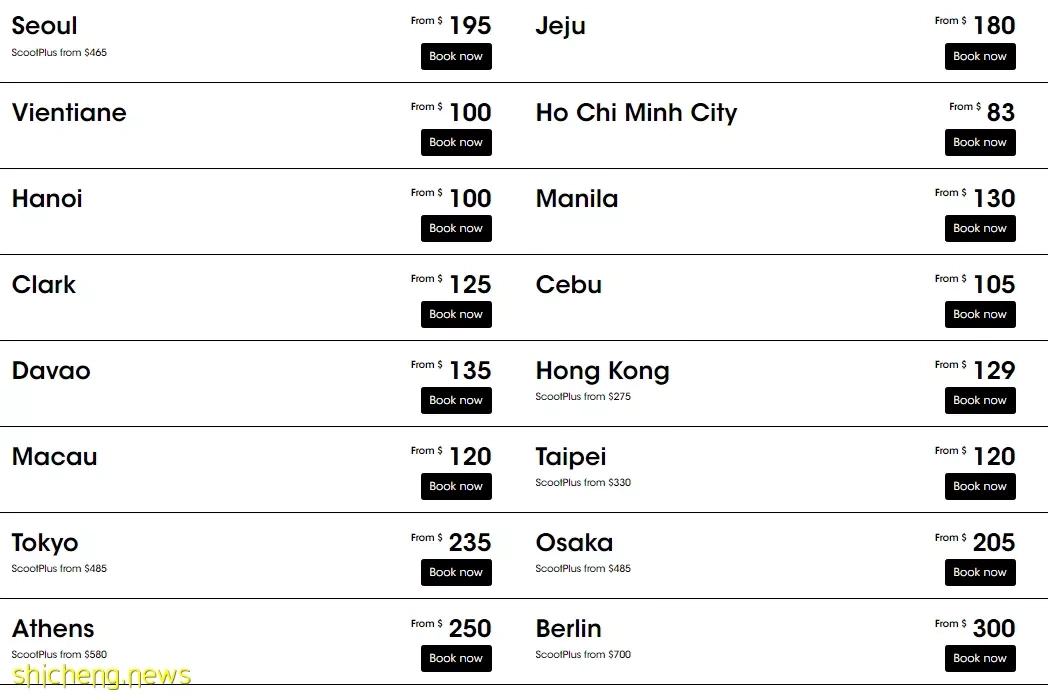
Task: Click Book now for Vientiane
Action: click(x=456, y=142)
